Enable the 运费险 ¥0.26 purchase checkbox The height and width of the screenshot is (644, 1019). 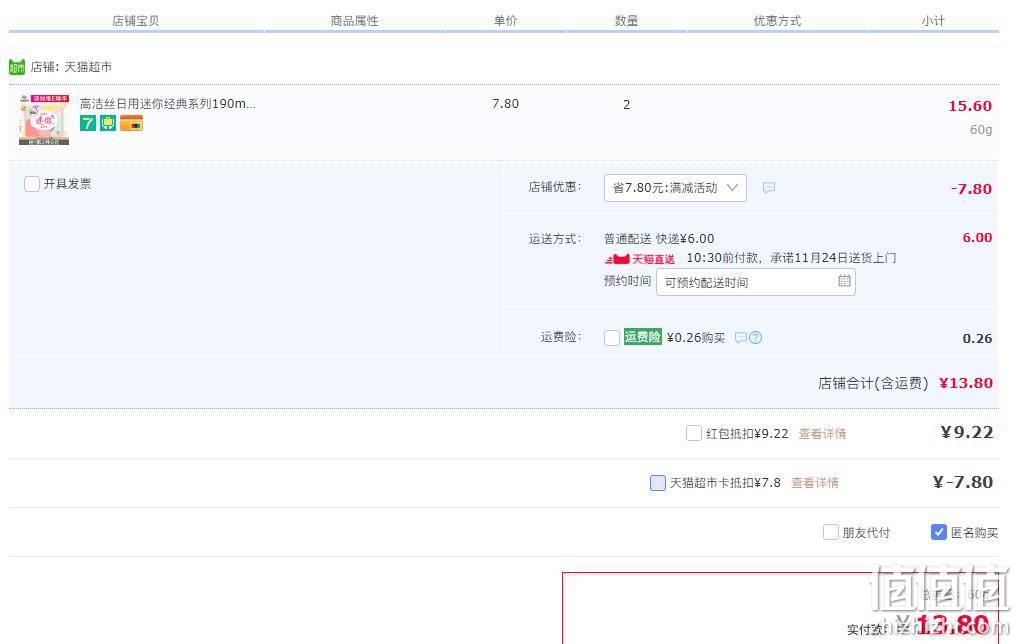coord(612,338)
